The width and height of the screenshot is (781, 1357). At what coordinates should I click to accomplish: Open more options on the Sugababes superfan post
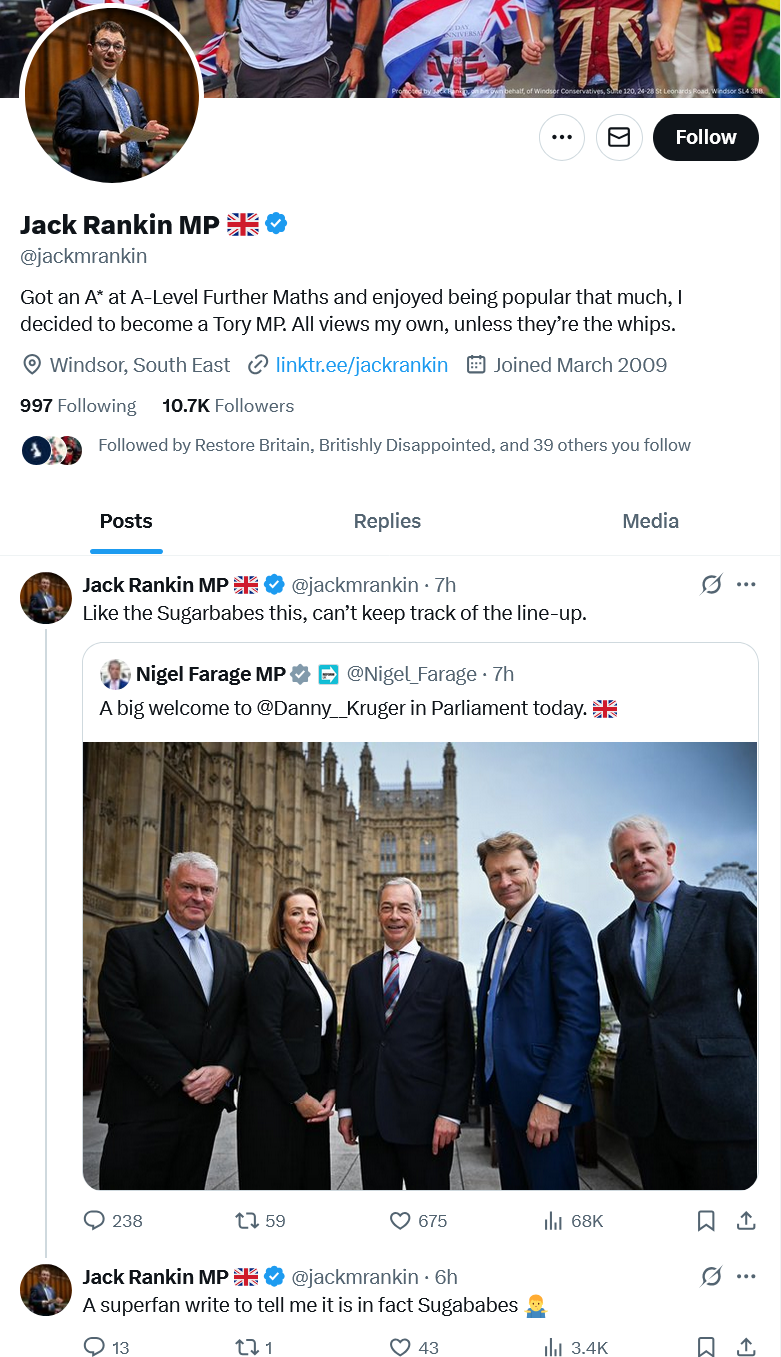click(746, 1276)
